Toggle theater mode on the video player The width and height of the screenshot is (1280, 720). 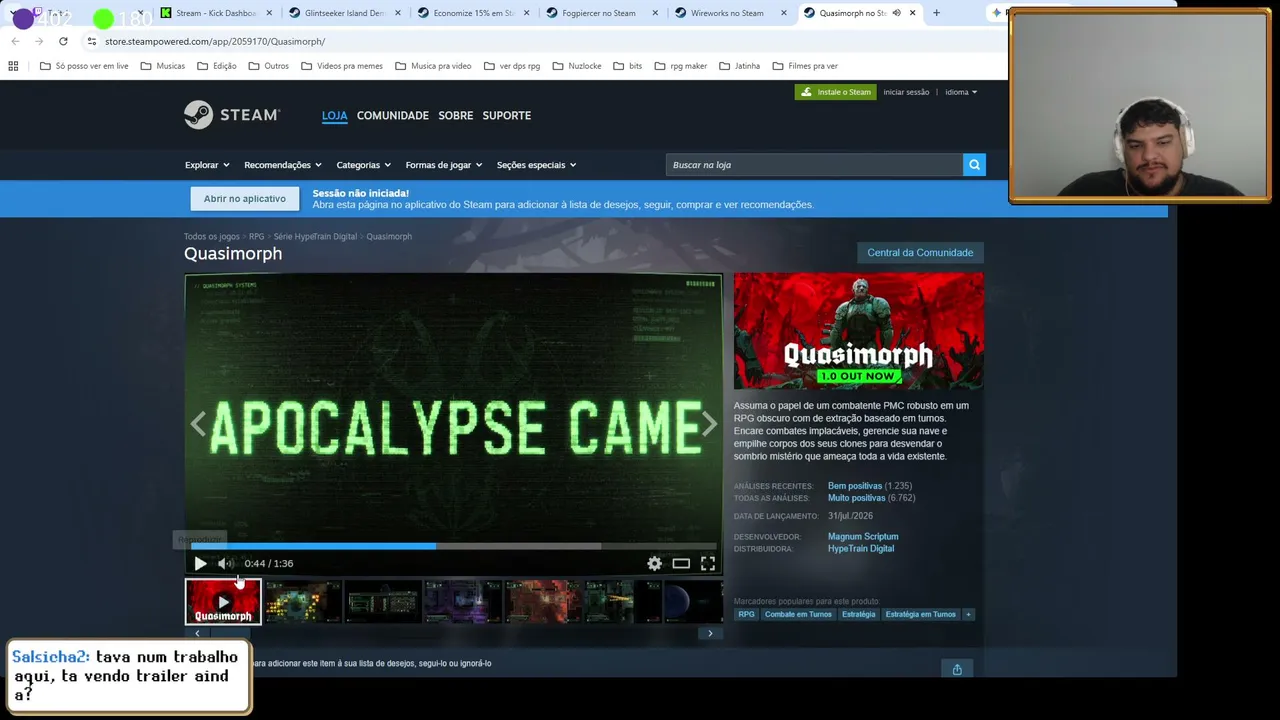click(x=681, y=563)
